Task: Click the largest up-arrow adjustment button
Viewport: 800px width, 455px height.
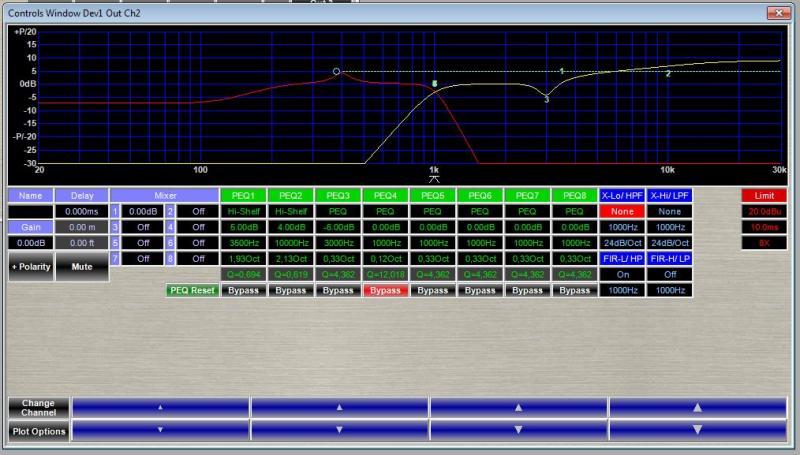Action: [698, 407]
